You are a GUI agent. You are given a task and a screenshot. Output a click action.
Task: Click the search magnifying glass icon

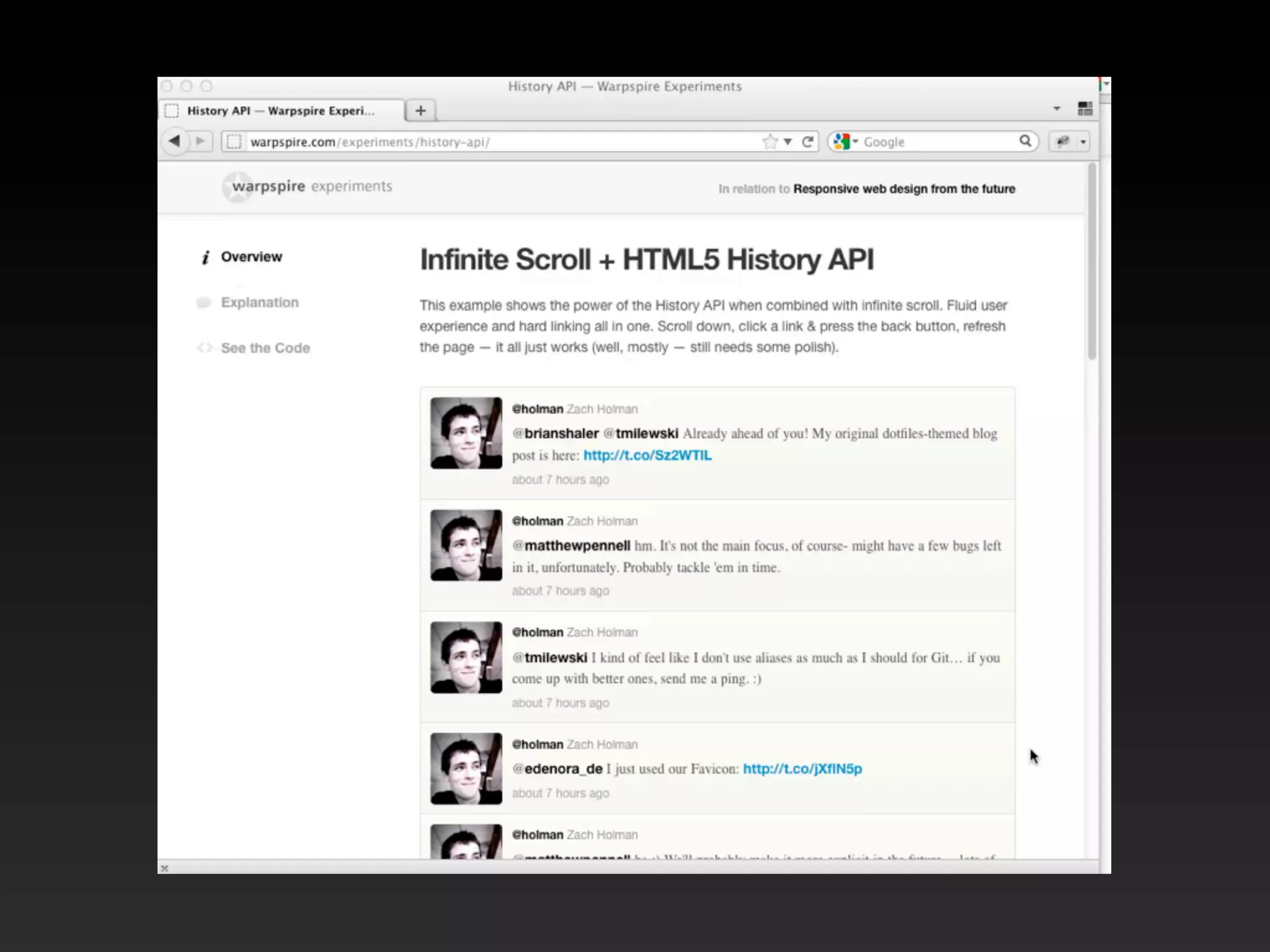[x=1025, y=141]
